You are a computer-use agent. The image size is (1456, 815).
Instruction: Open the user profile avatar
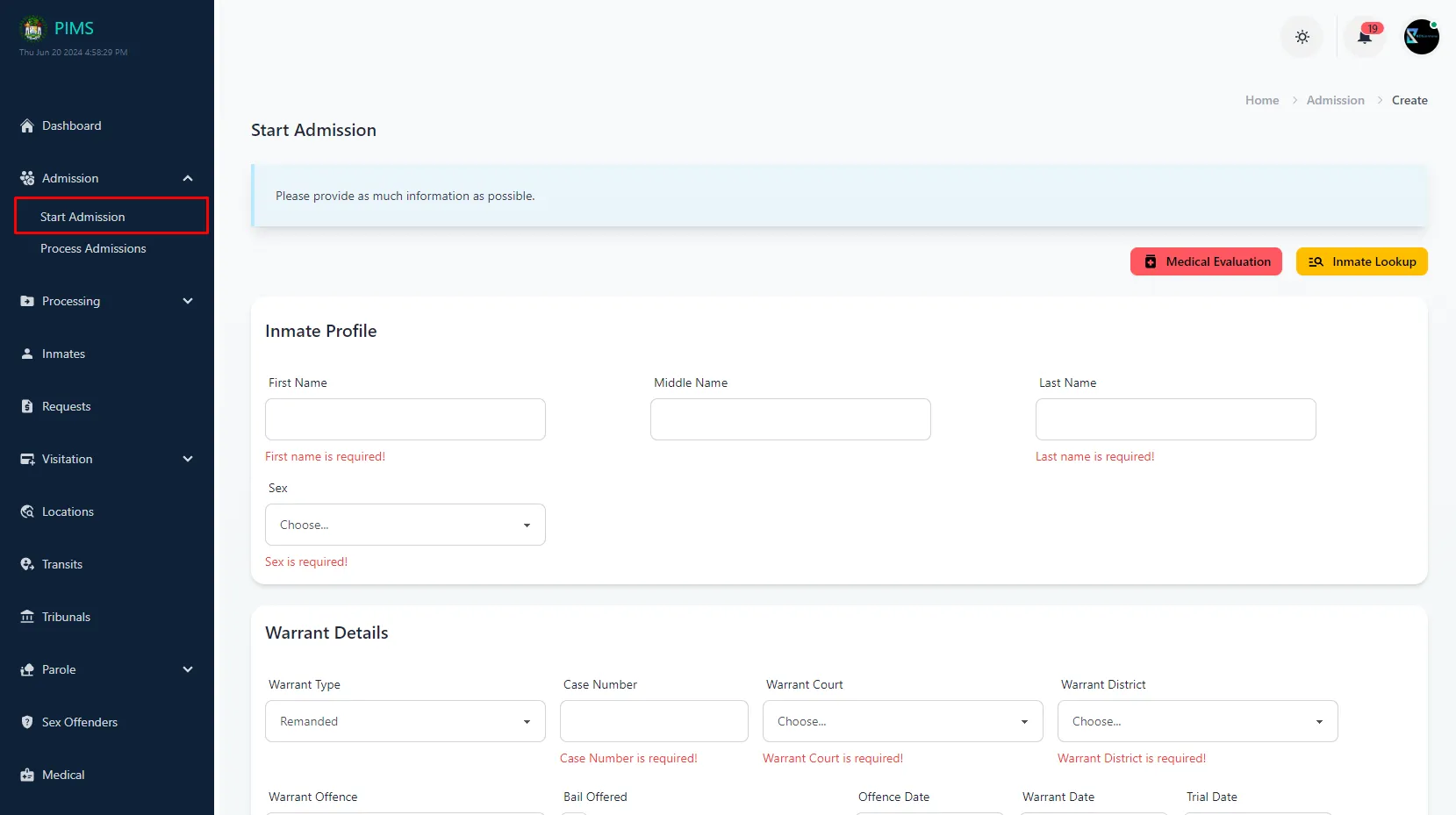pyautogui.click(x=1421, y=37)
